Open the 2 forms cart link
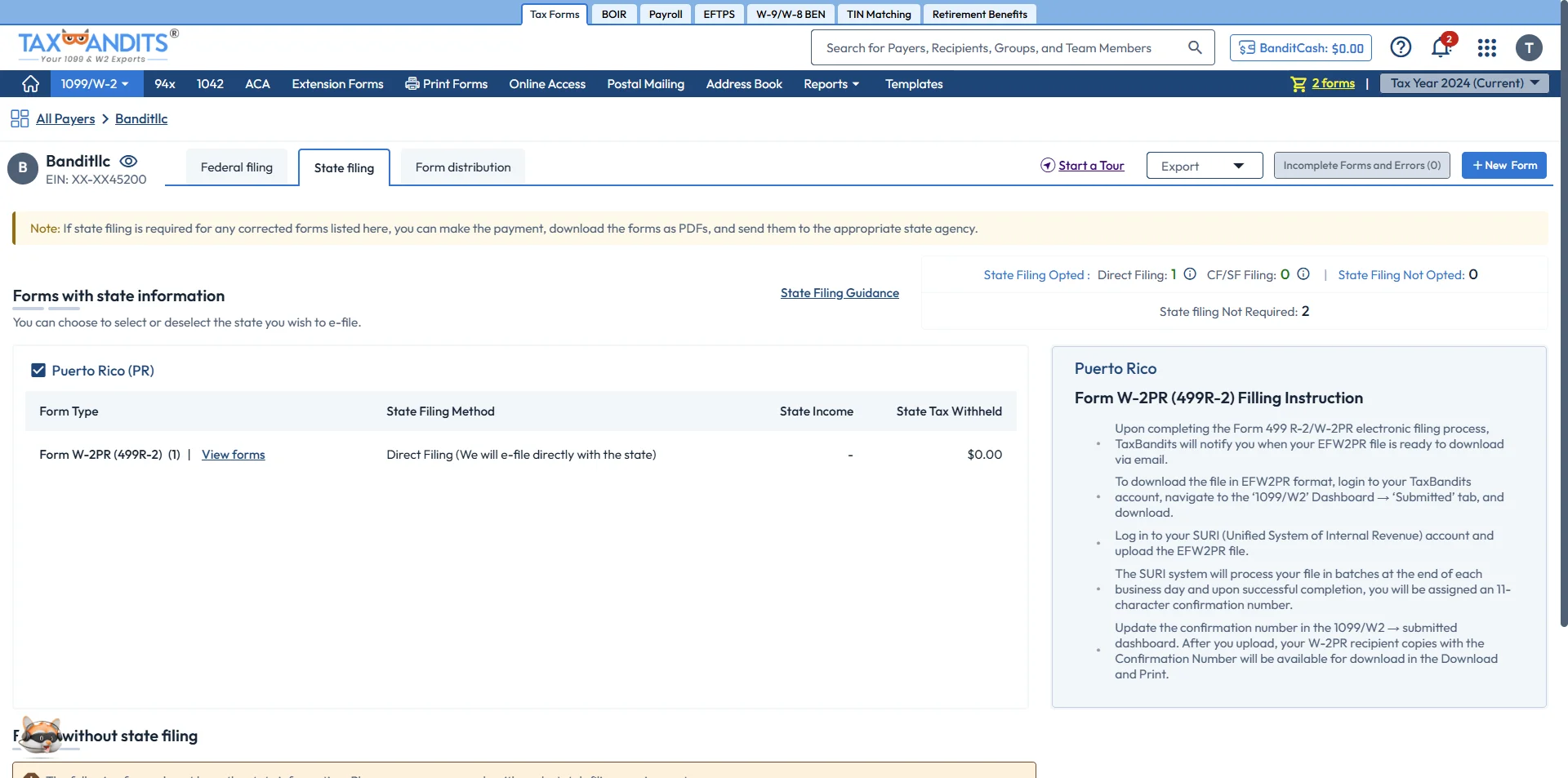1568x778 pixels. (x=1333, y=83)
